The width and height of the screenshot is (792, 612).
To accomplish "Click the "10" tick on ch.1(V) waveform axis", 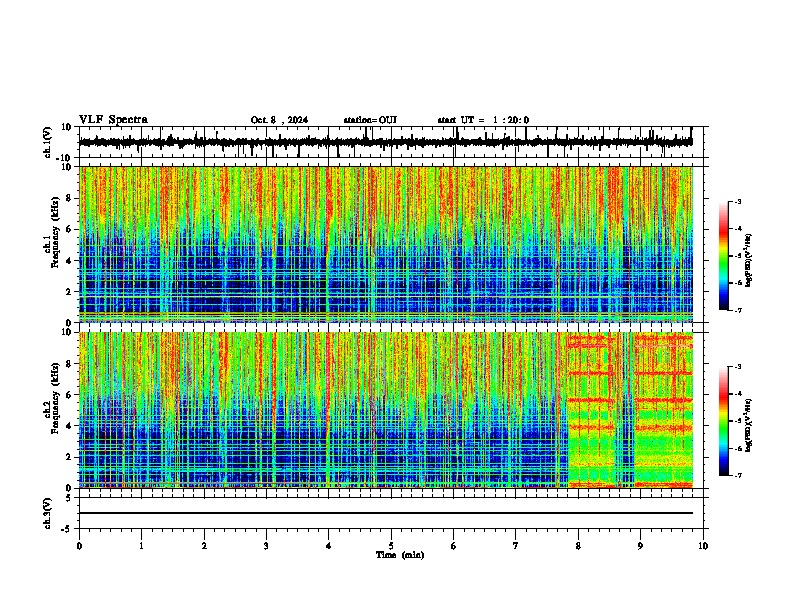I will [x=68, y=127].
